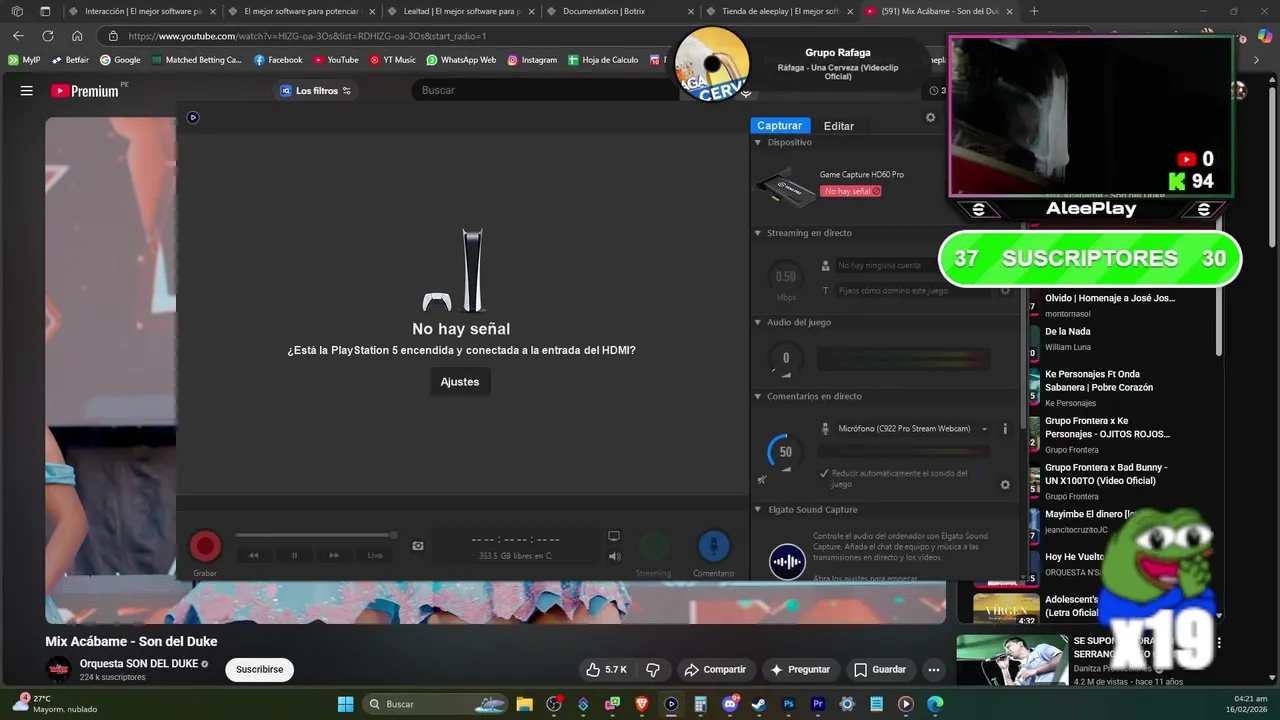The height and width of the screenshot is (720, 1280).
Task: Collapse the Elgato Sound Capture section
Action: pyautogui.click(x=757, y=509)
